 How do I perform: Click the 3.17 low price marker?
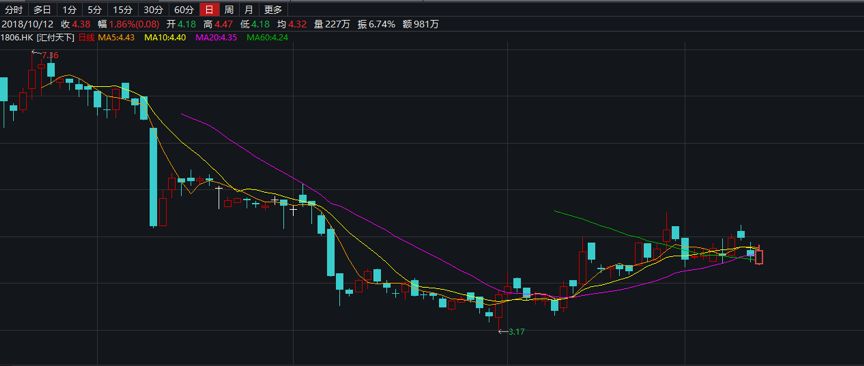[x=516, y=332]
